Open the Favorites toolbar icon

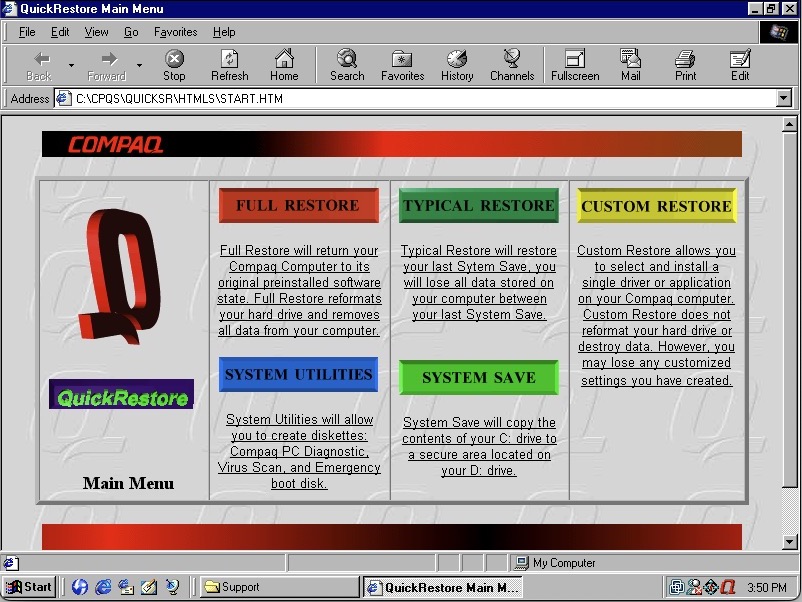point(402,65)
